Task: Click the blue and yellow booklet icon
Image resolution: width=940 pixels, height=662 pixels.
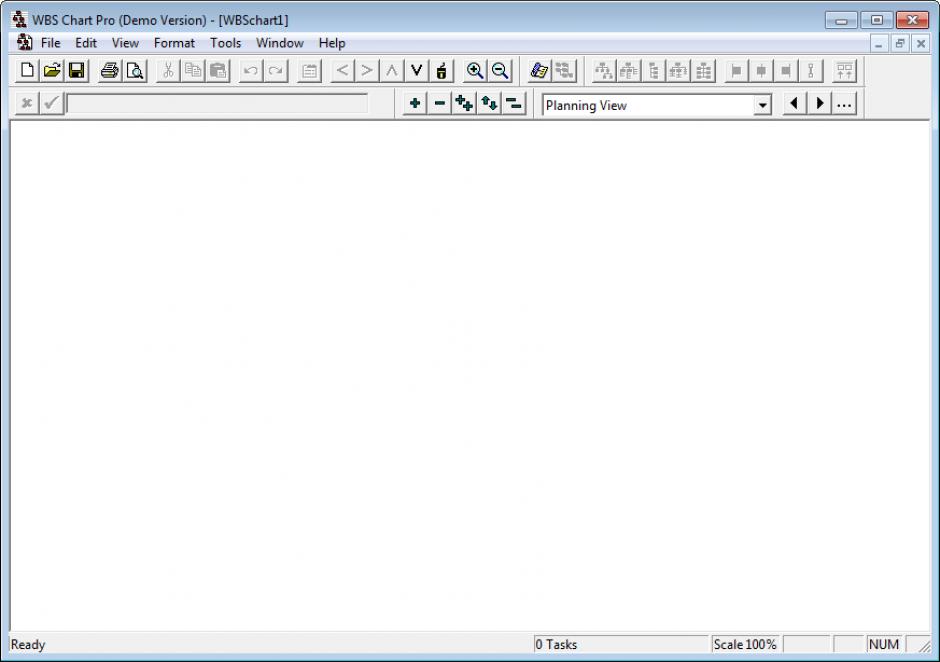Action: pos(539,71)
